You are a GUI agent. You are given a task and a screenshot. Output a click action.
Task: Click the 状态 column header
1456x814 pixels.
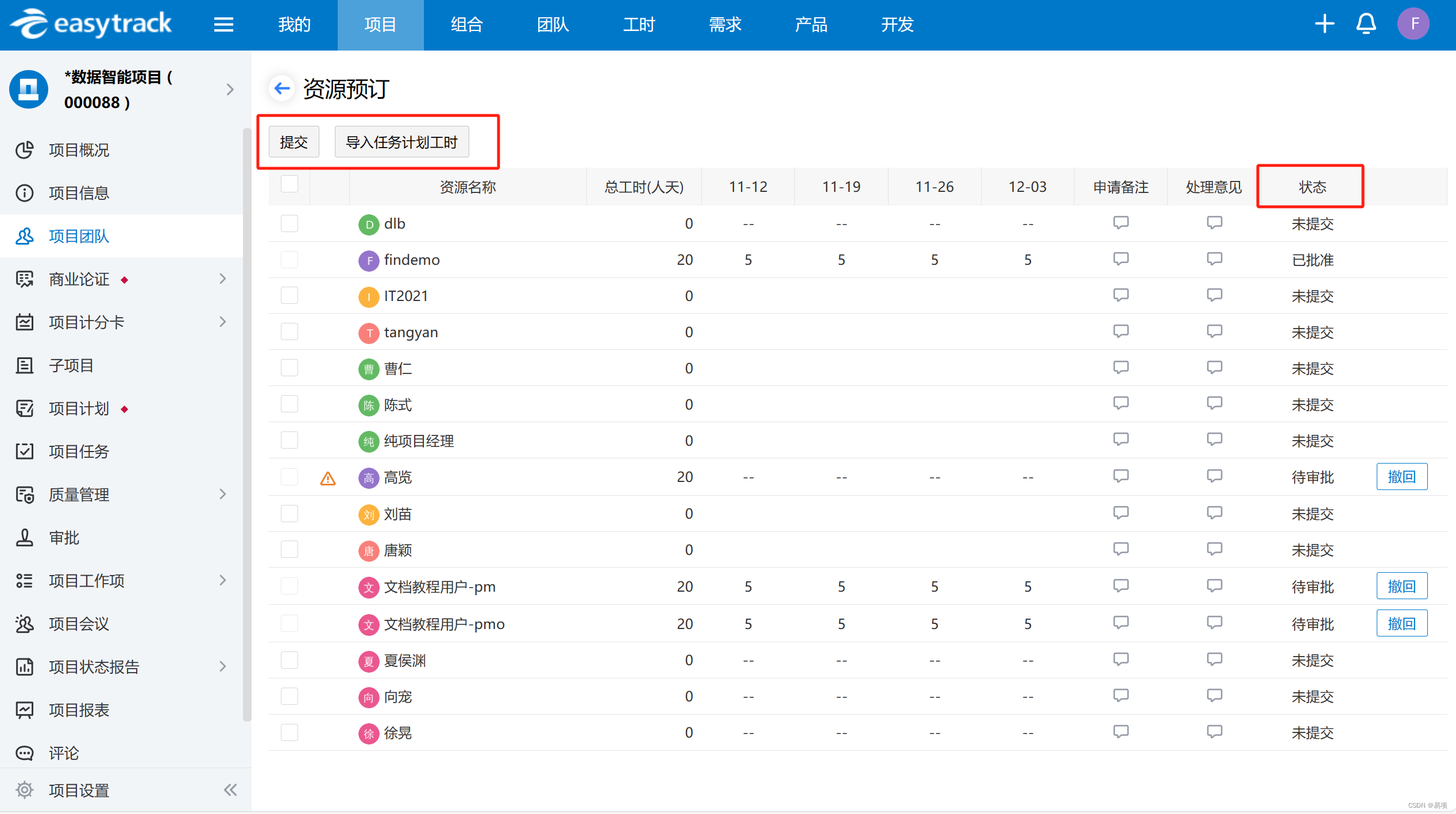point(1312,187)
